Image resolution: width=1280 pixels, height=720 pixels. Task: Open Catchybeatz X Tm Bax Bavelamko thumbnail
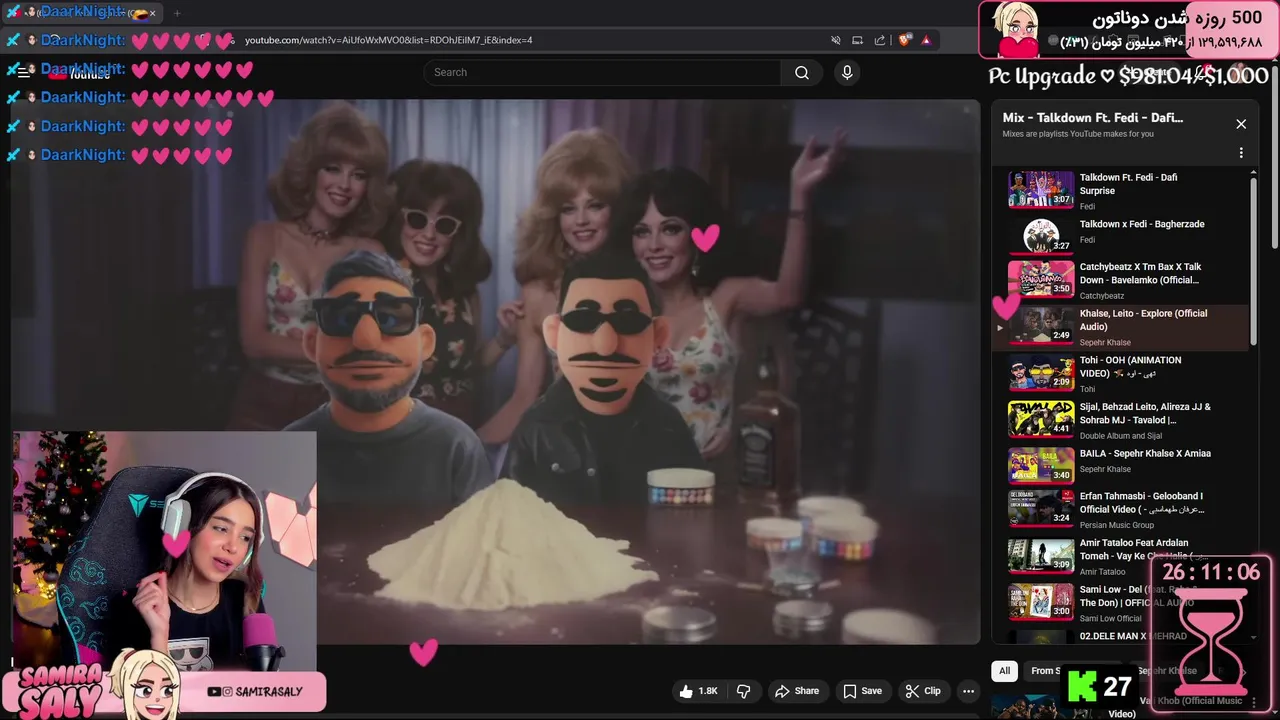pos(1041,279)
